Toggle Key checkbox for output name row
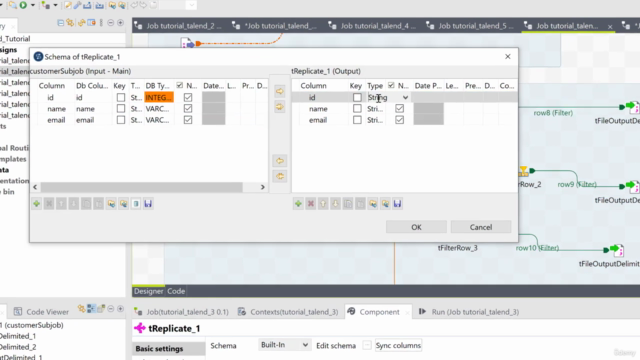The height and width of the screenshot is (360, 640). (357, 109)
